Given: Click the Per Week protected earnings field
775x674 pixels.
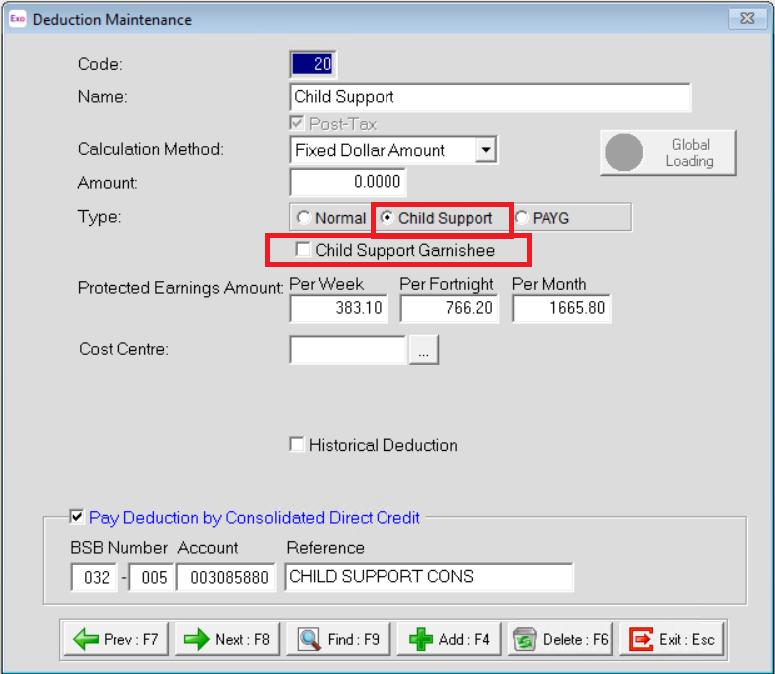Looking at the screenshot, I should click(339, 308).
